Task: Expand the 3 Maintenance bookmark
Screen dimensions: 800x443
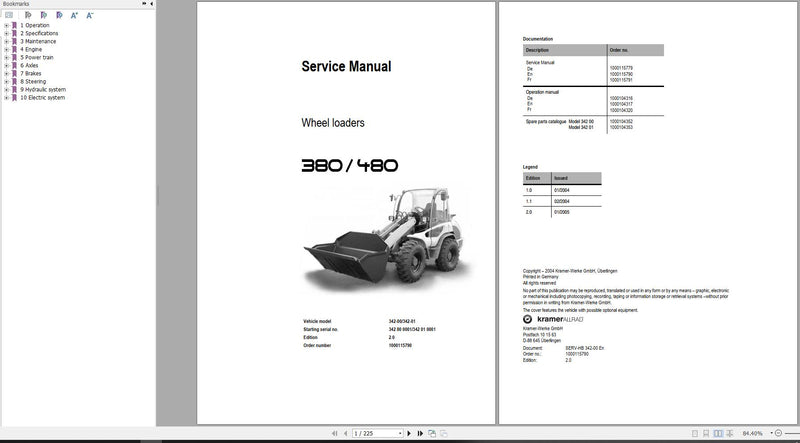Action: tap(6, 41)
